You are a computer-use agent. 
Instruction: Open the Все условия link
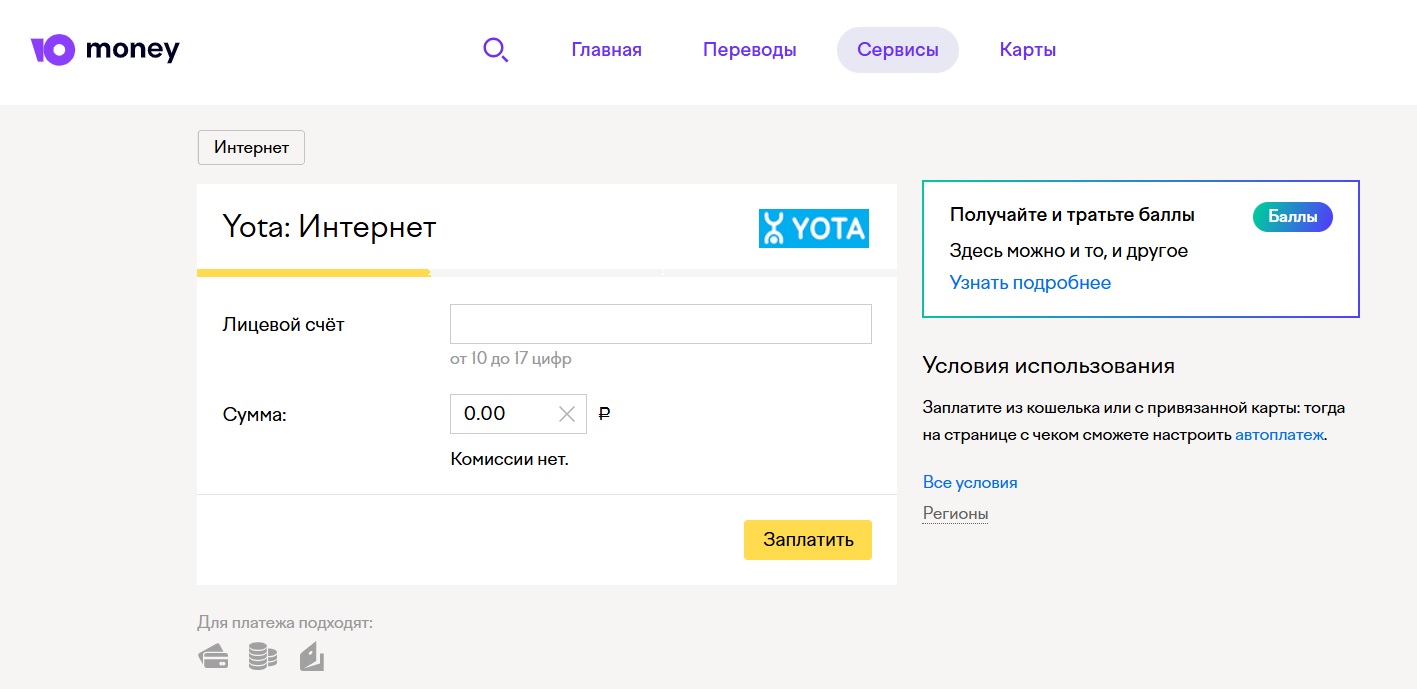[970, 482]
